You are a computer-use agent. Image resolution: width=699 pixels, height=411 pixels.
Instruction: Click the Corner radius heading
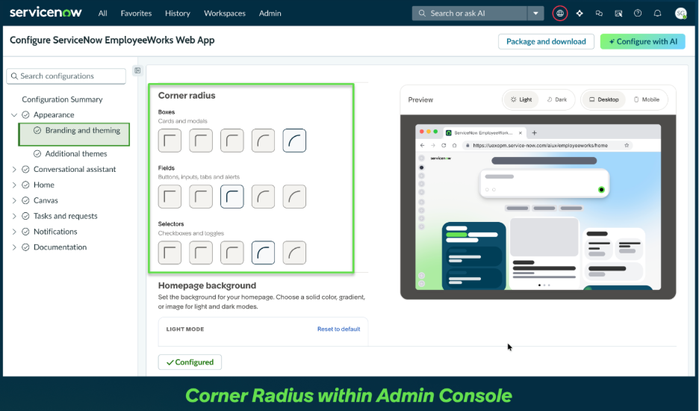[x=187, y=95]
